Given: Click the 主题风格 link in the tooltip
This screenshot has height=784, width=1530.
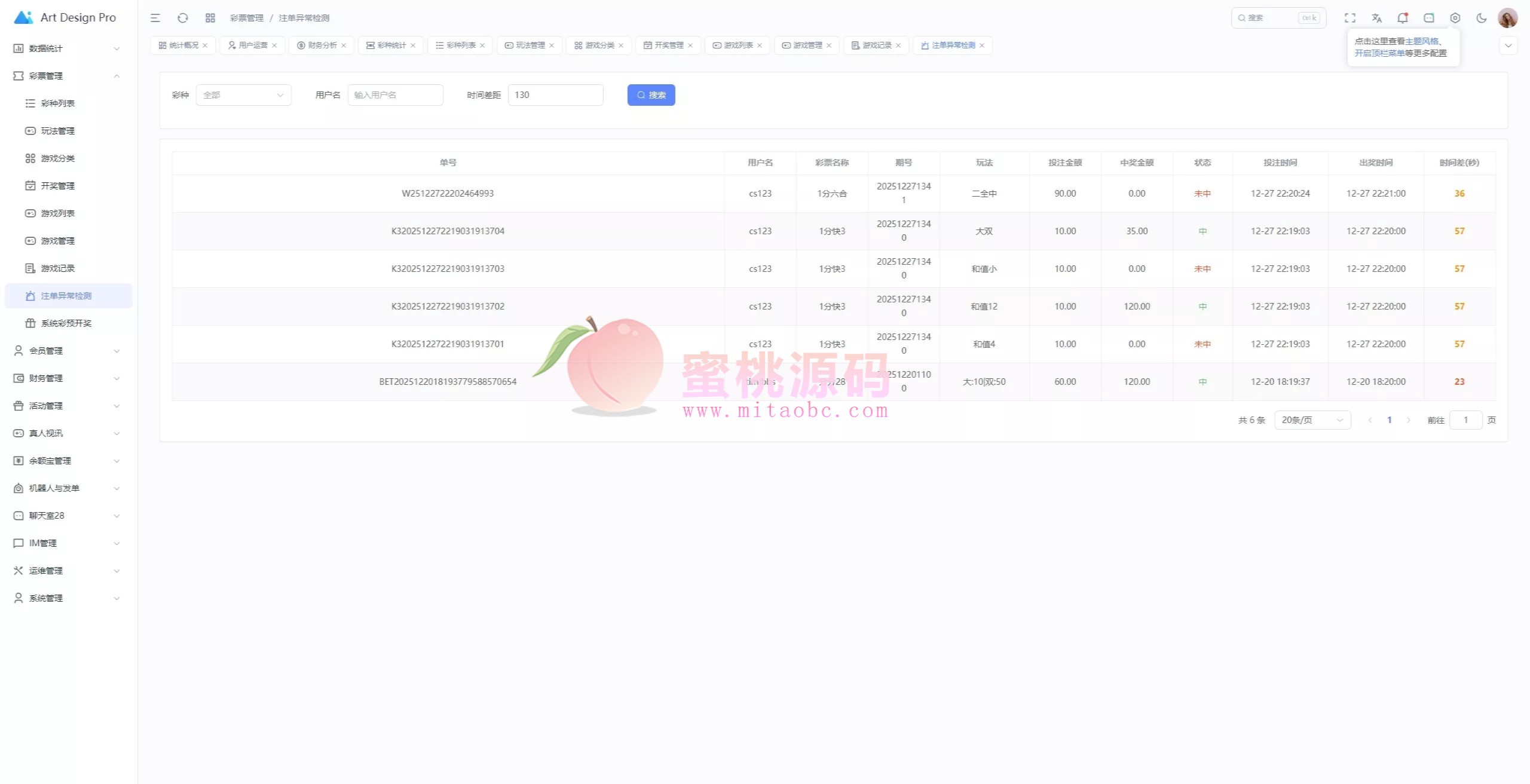Looking at the screenshot, I should (x=1422, y=41).
